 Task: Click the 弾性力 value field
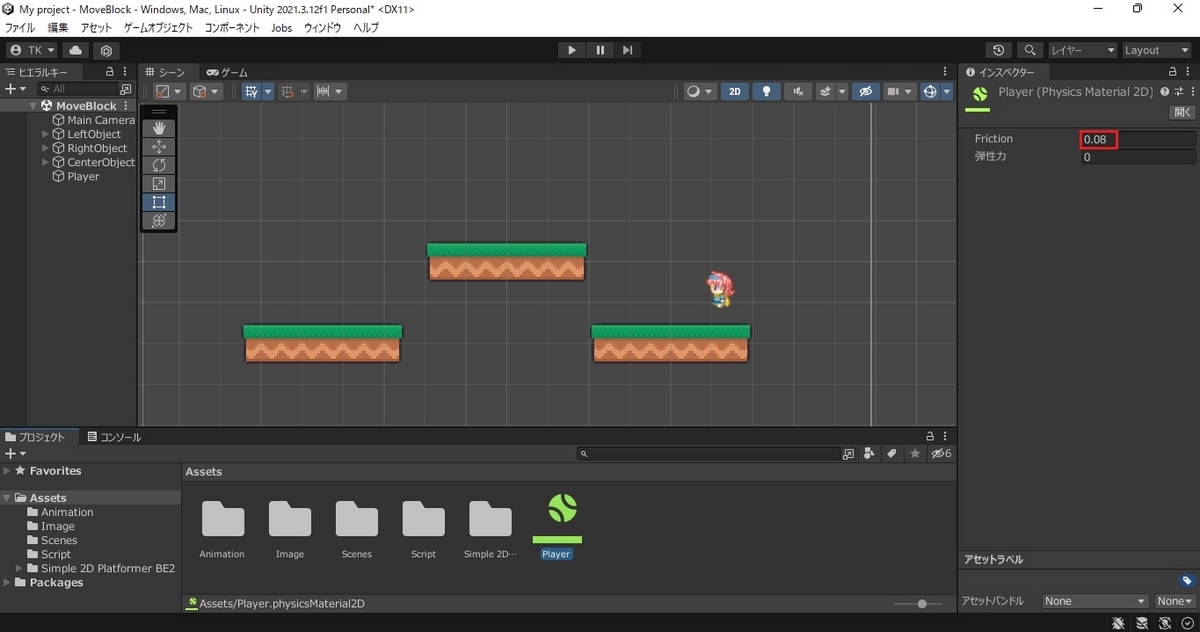[1138, 157]
